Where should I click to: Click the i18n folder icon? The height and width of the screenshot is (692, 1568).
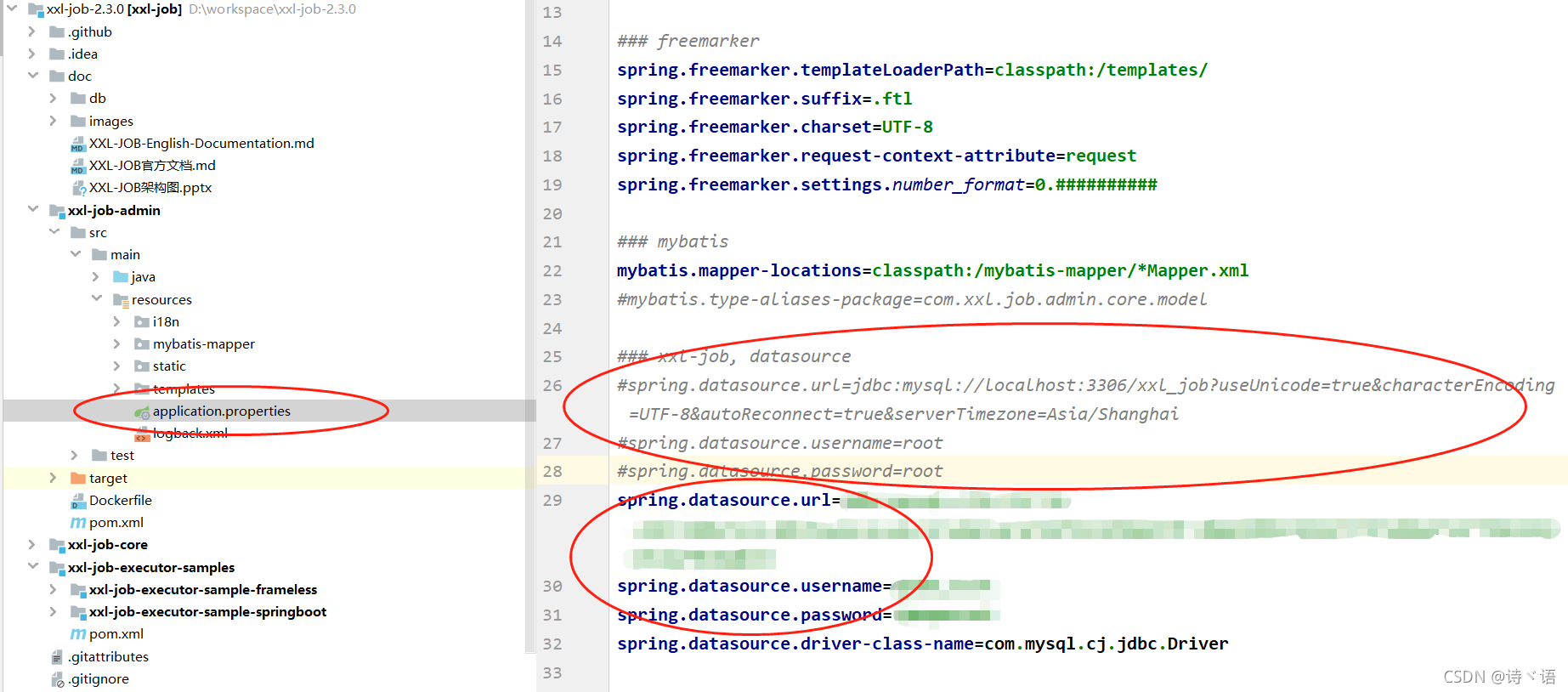(x=142, y=321)
